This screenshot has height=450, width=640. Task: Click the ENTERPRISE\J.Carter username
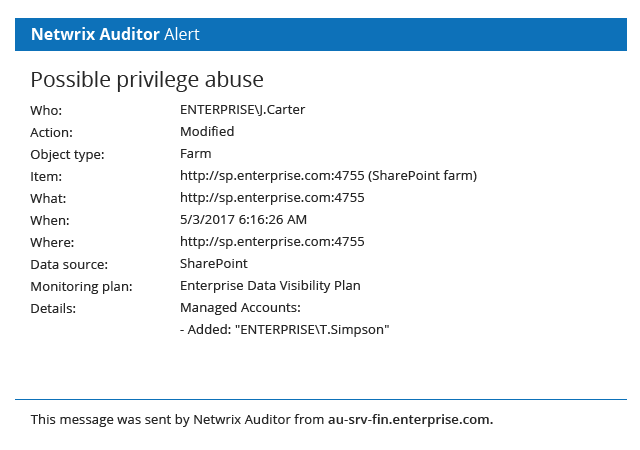(242, 110)
